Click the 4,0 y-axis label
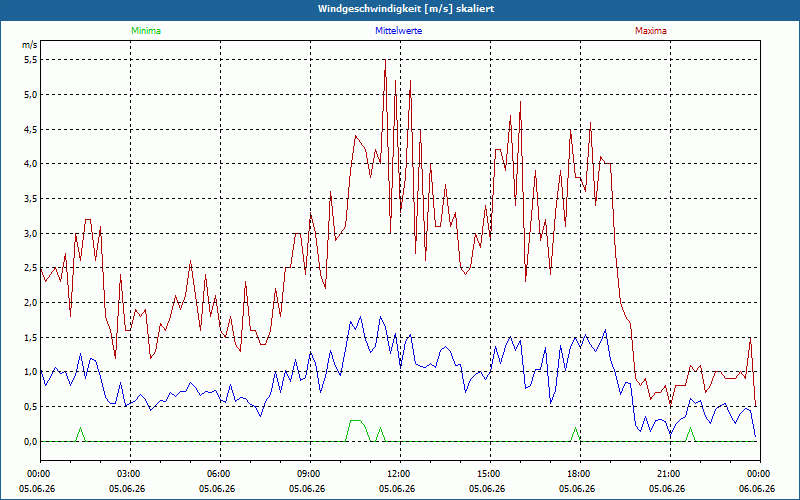Screen dimensions: 800x500 [x=31, y=164]
